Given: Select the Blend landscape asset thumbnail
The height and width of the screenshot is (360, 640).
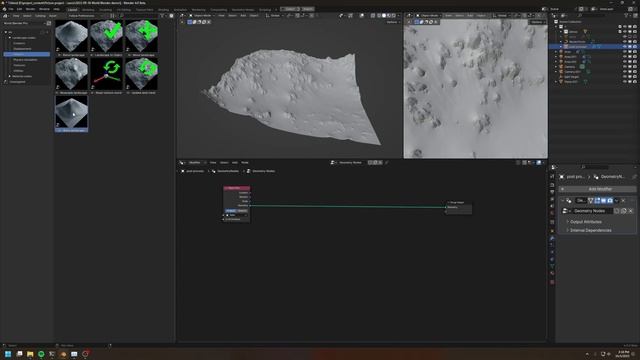Looking at the screenshot, I should (x=71, y=36).
